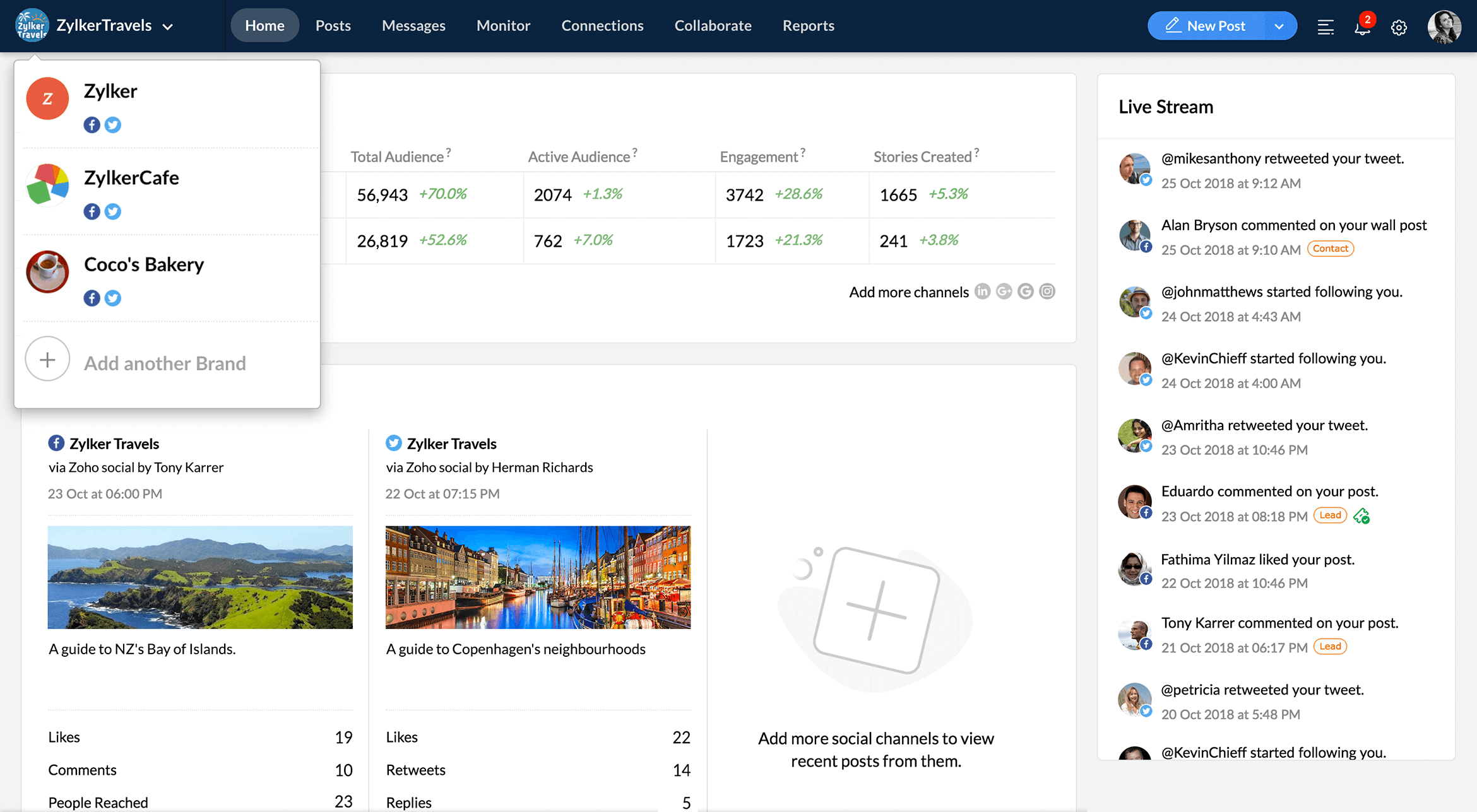Click the Instagram add channel icon

pos(1047,290)
